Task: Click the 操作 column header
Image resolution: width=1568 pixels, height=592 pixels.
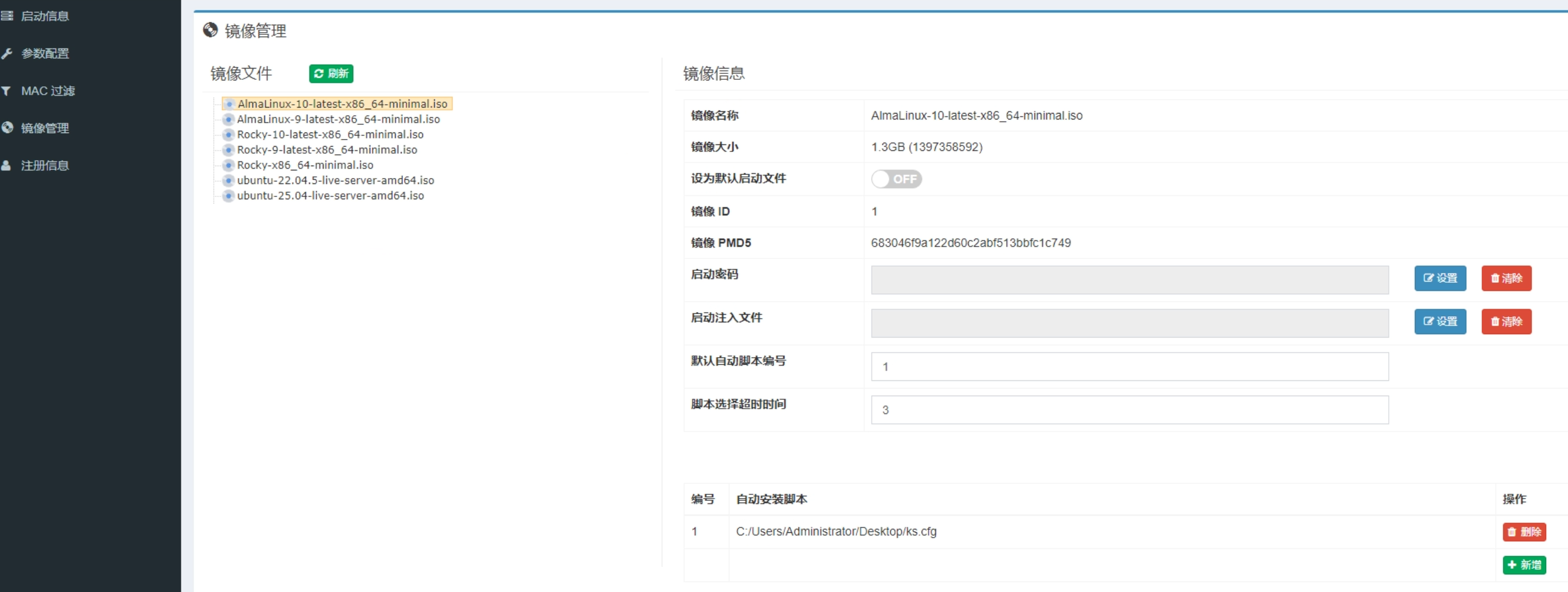Action: click(x=1514, y=500)
